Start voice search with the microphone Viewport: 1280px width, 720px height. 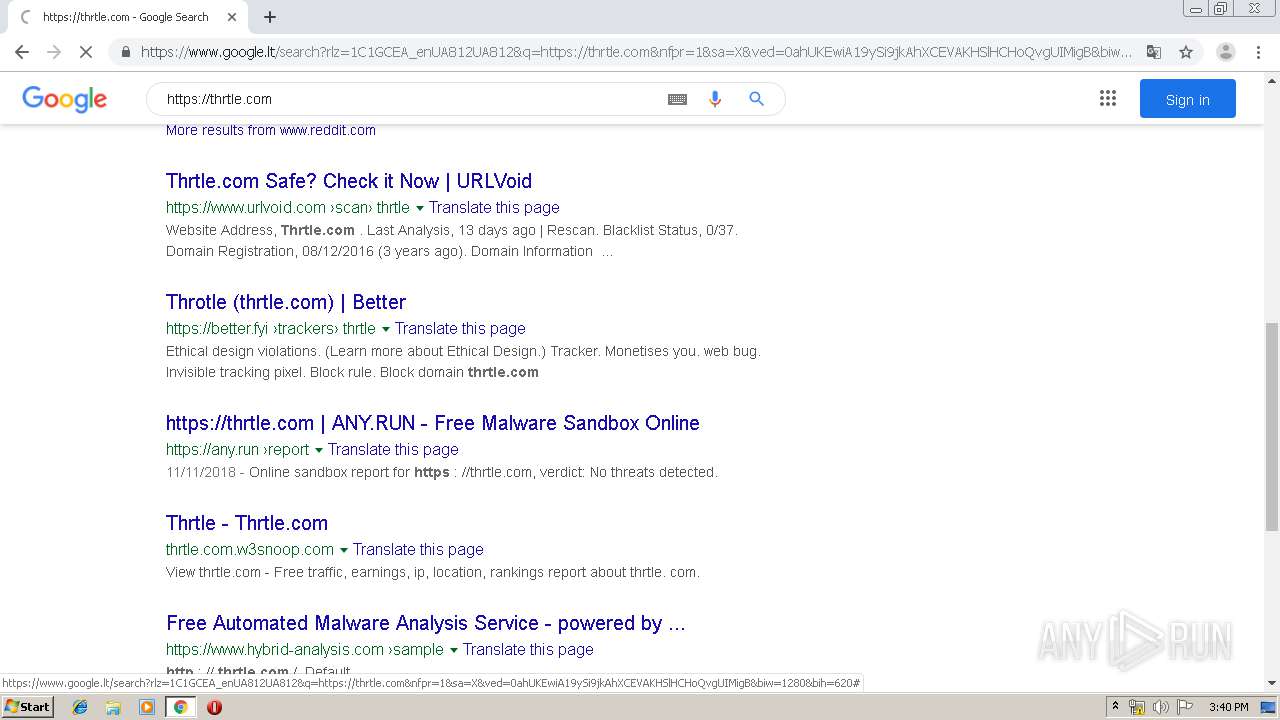[715, 99]
